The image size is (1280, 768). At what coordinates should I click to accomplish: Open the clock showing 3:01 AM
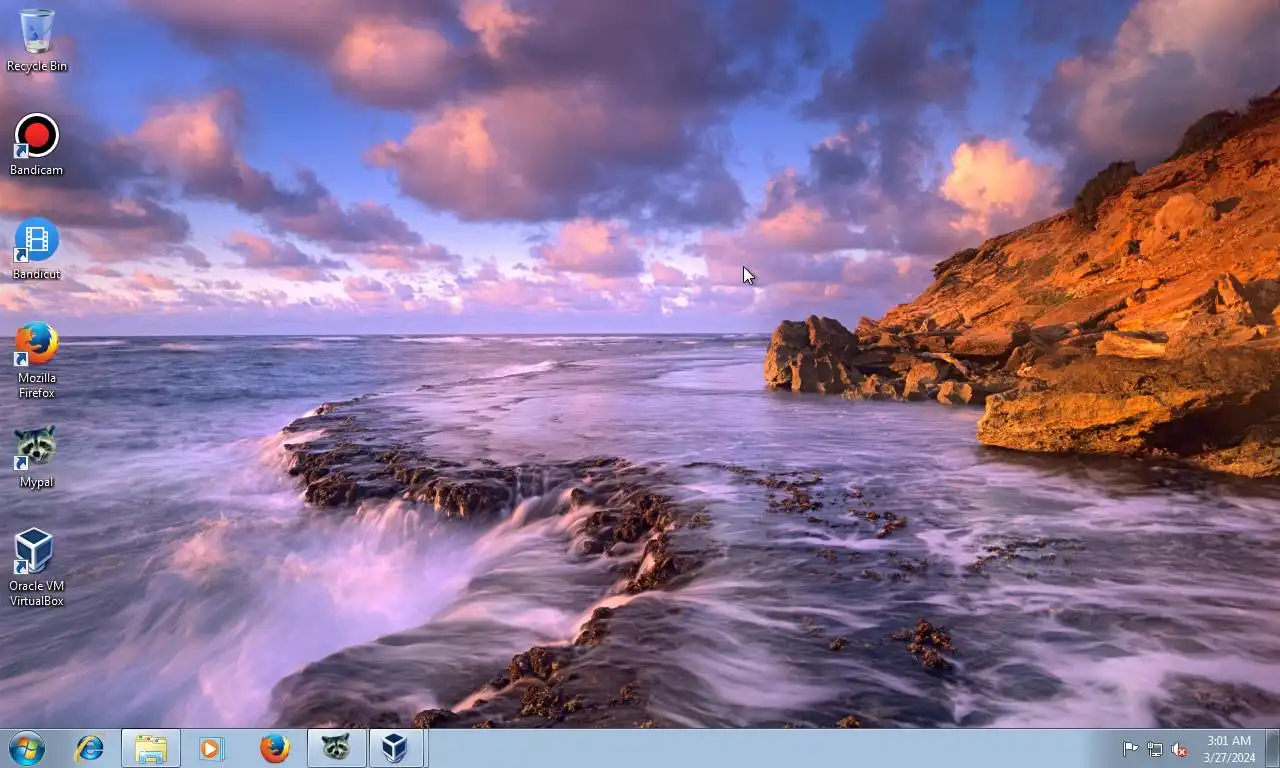click(x=1229, y=749)
